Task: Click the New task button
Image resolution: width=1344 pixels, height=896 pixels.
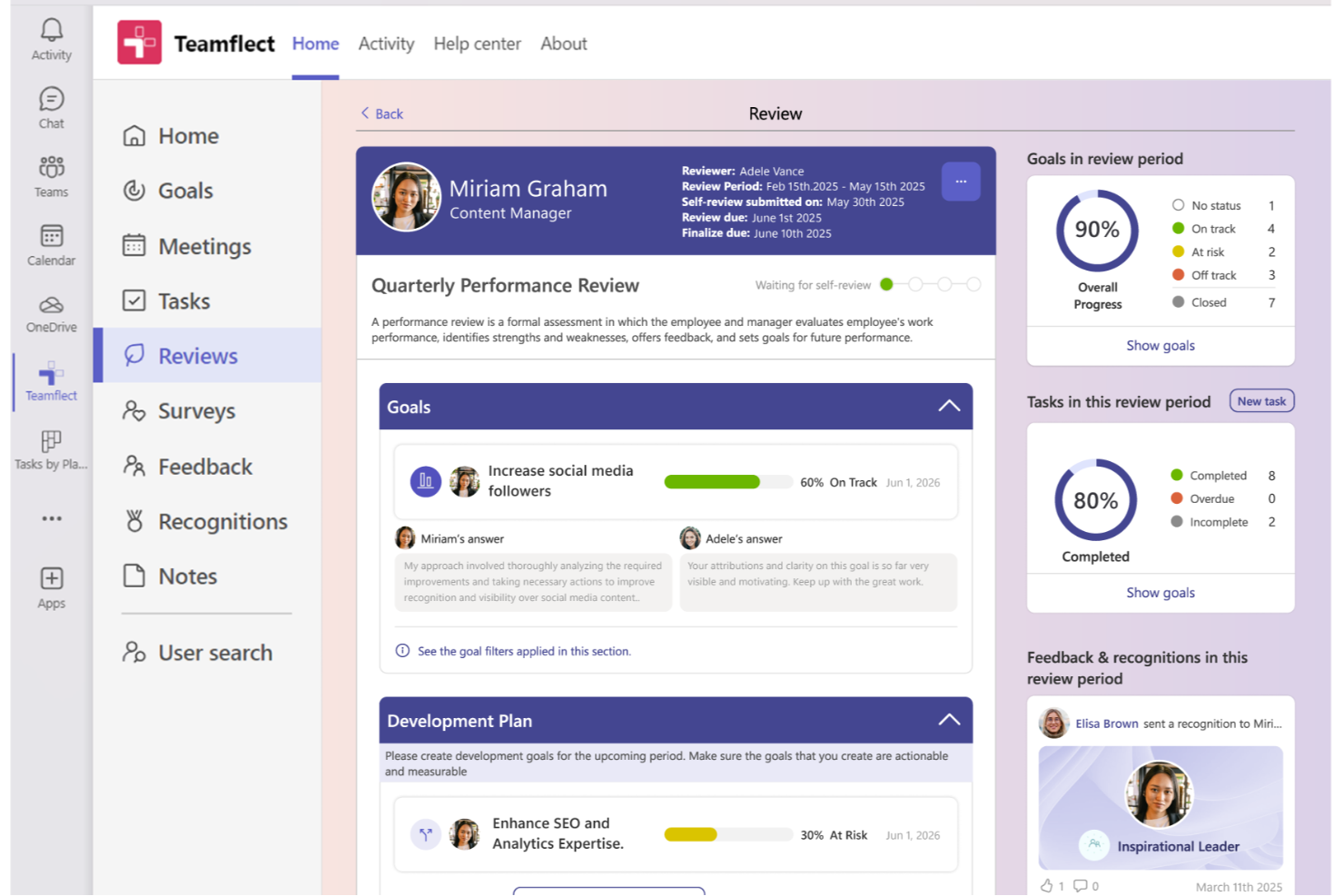Action: 1261,400
